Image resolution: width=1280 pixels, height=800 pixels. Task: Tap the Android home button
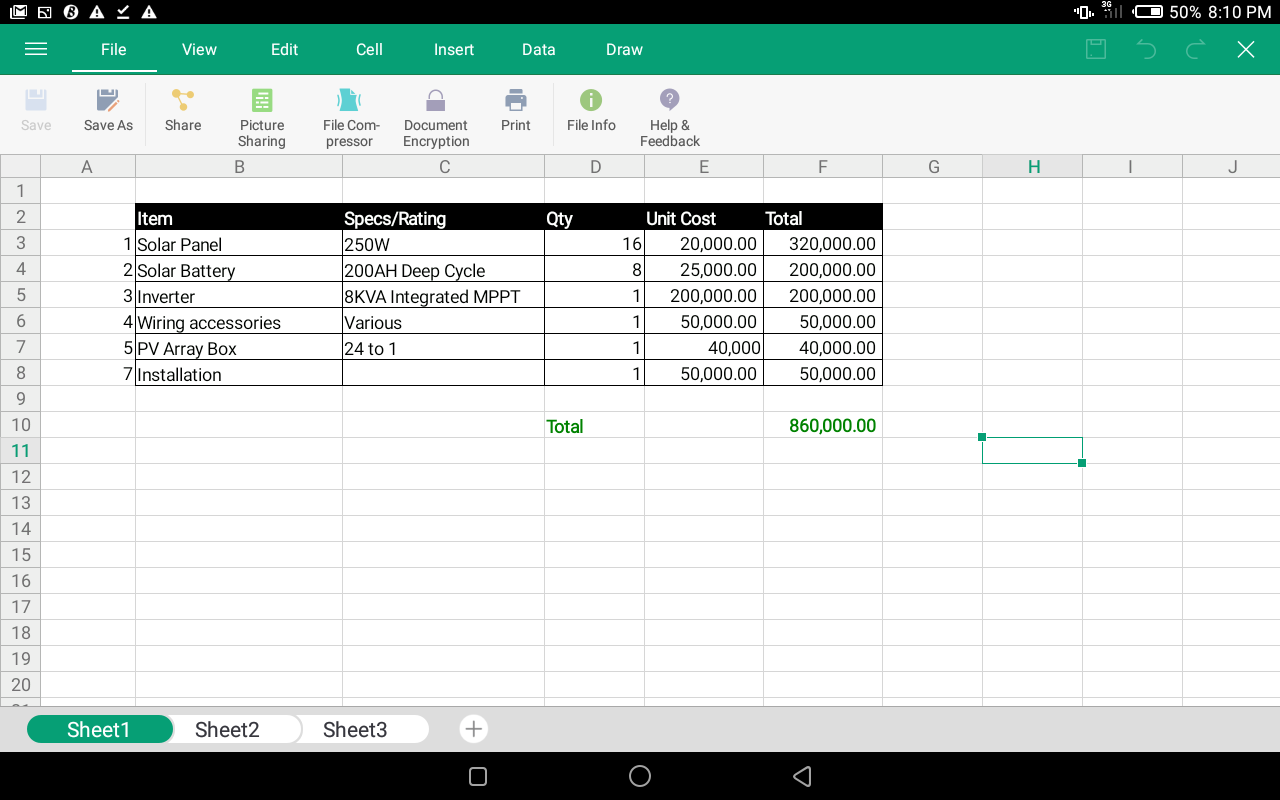click(640, 776)
